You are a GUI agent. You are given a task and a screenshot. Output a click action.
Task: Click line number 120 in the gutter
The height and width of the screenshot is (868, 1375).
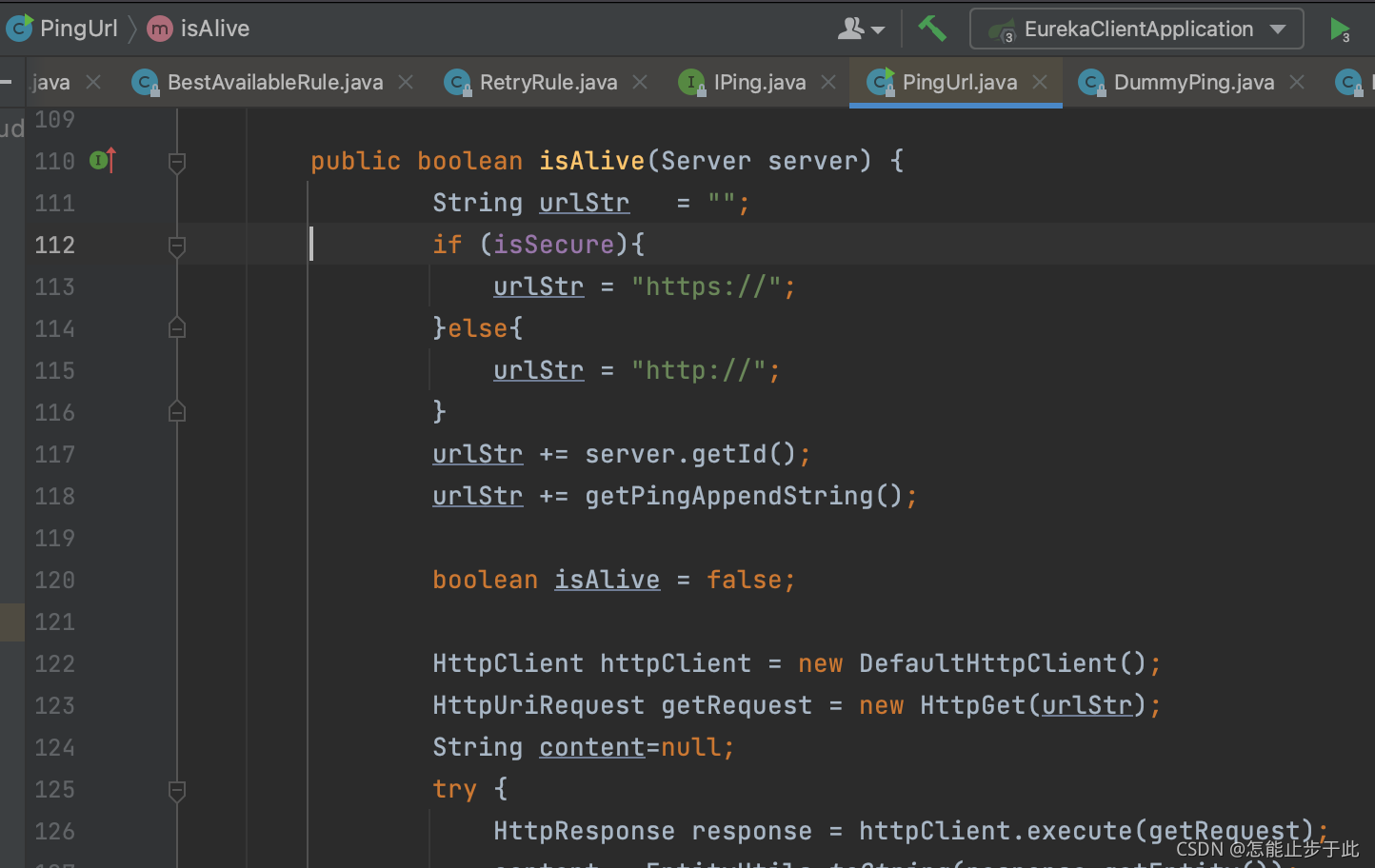pos(55,580)
